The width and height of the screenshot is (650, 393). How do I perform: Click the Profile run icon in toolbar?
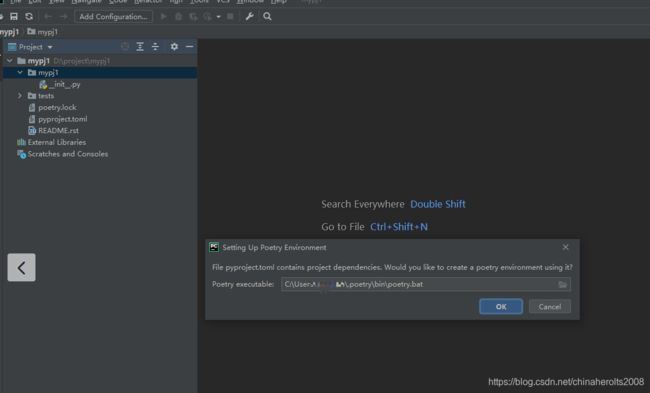point(208,17)
